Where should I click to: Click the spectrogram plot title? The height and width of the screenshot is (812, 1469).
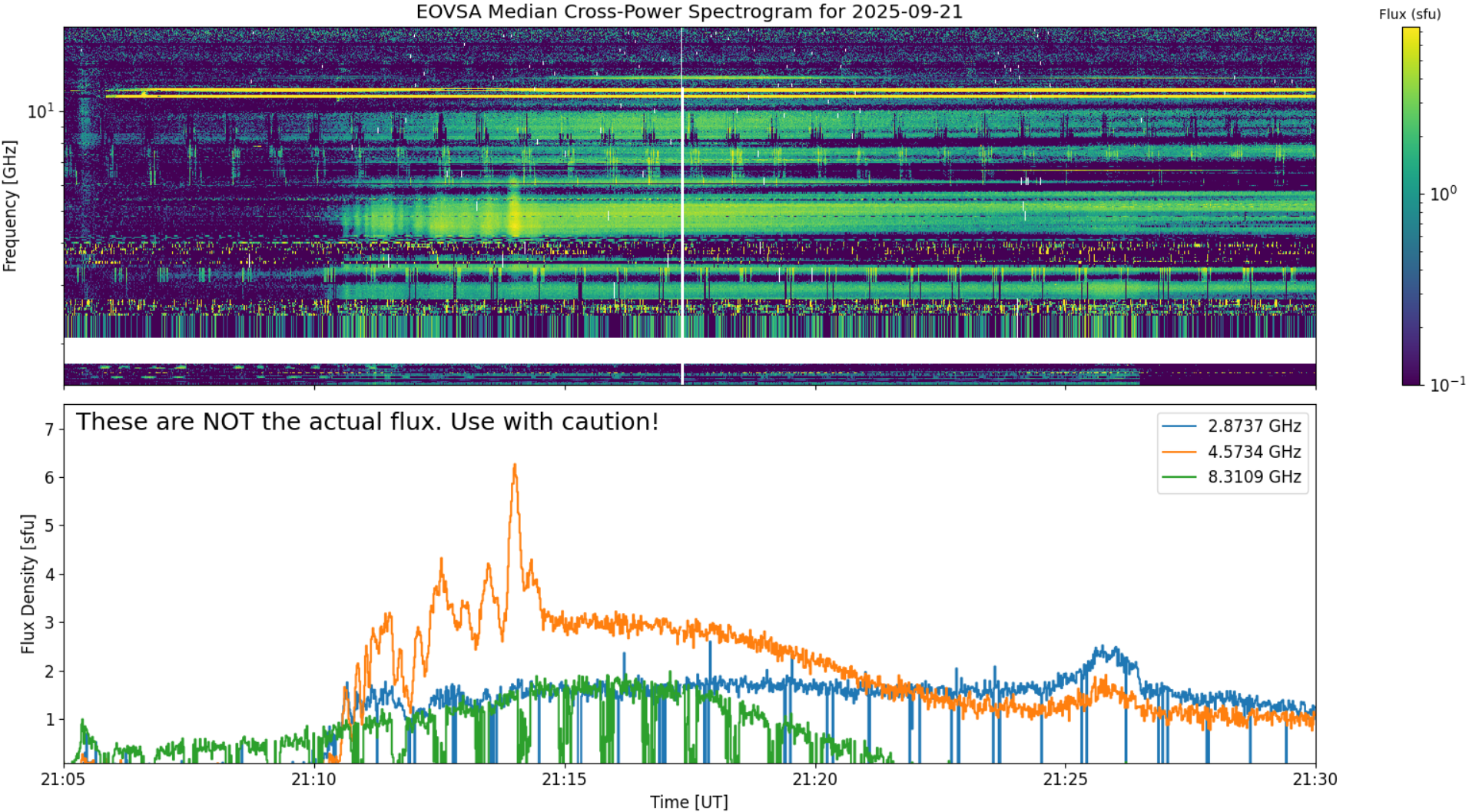pos(689,12)
